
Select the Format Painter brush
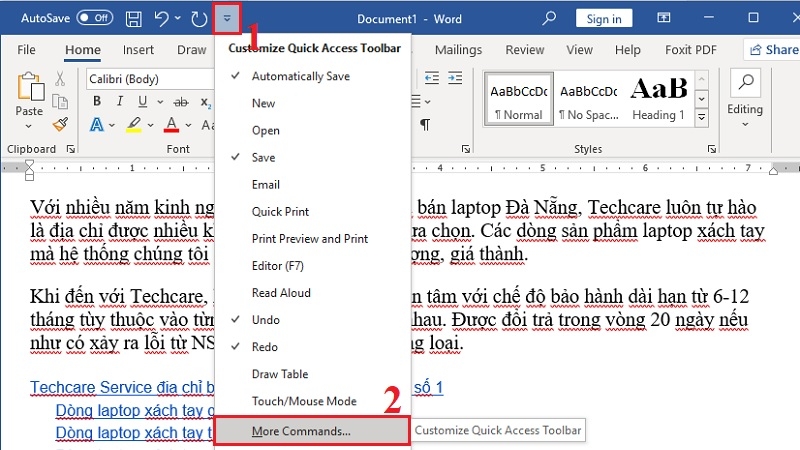pyautogui.click(x=60, y=124)
